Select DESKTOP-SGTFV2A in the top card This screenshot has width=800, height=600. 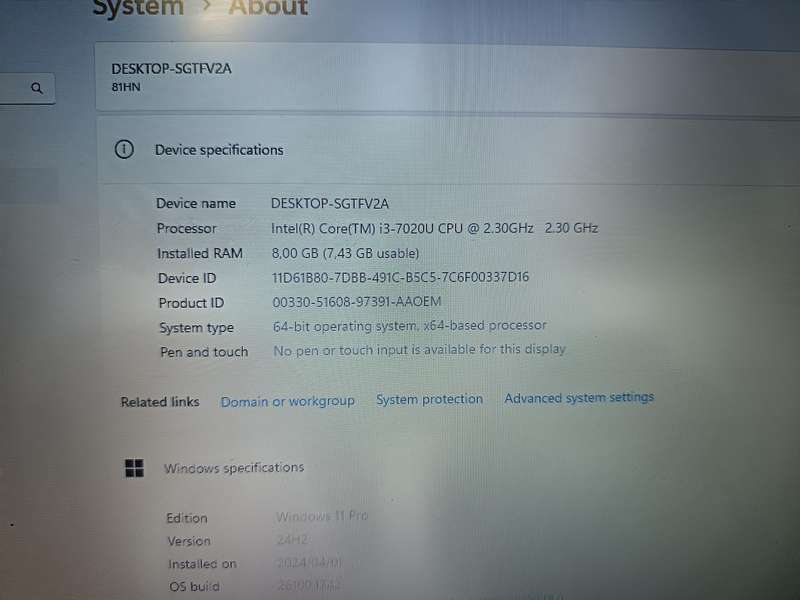pyautogui.click(x=171, y=68)
